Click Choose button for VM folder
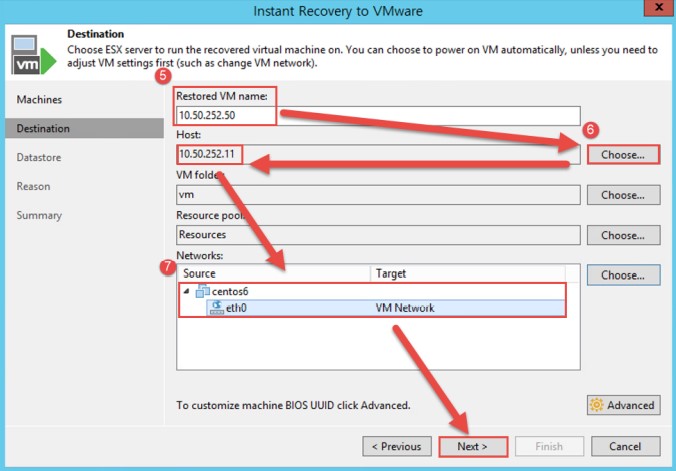This screenshot has height=471, width=676. pyautogui.click(x=623, y=195)
